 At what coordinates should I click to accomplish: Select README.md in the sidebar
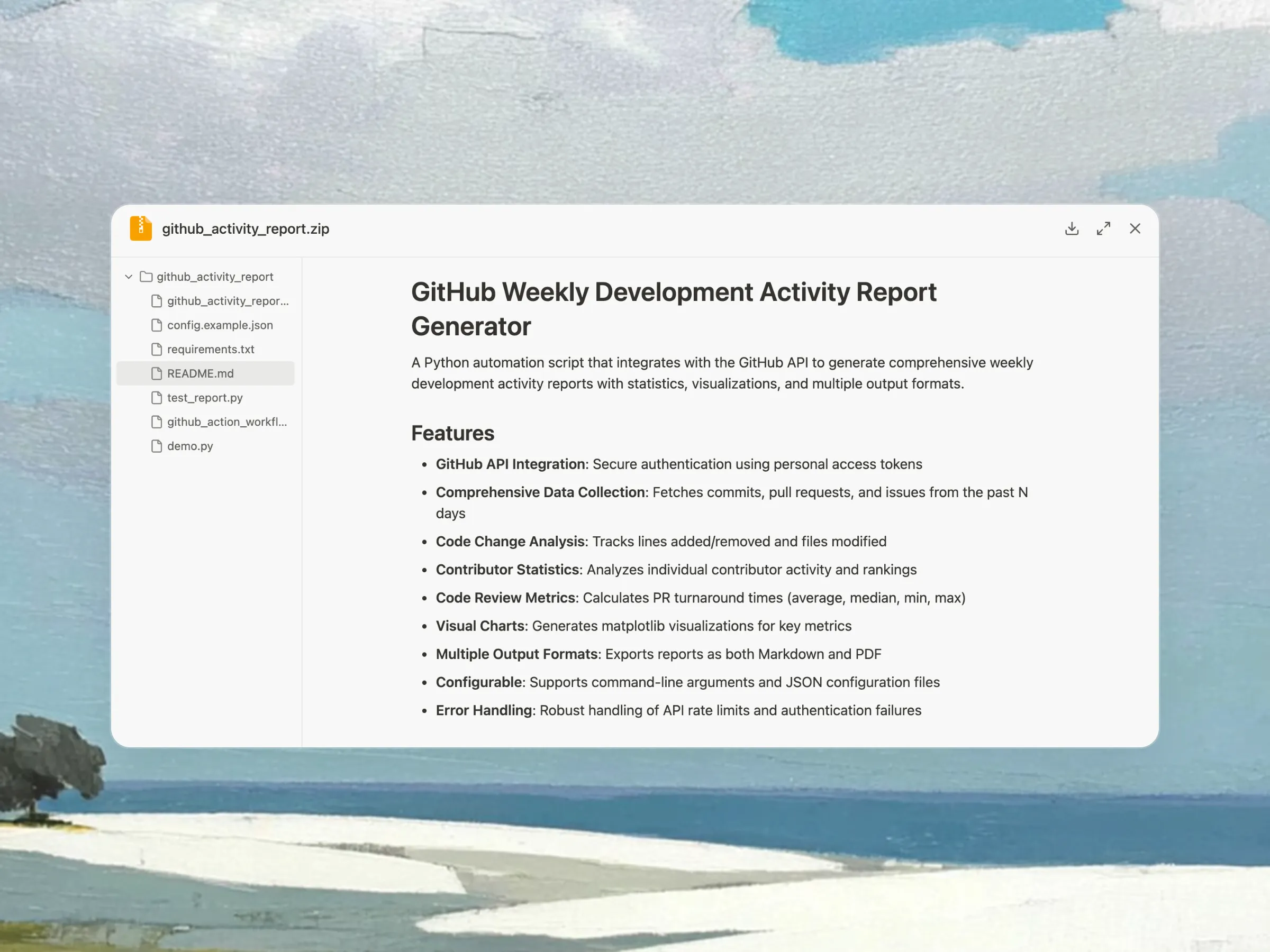pyautogui.click(x=201, y=373)
